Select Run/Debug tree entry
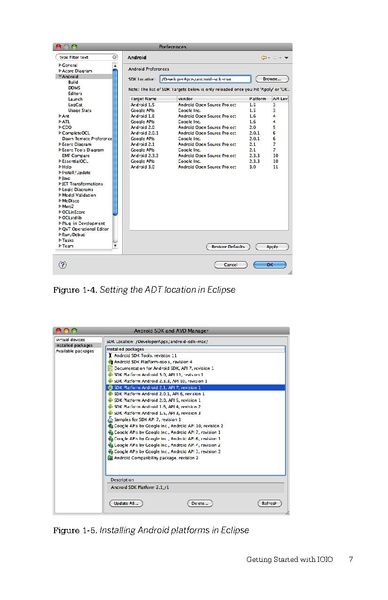388x600 pixels. [73, 235]
